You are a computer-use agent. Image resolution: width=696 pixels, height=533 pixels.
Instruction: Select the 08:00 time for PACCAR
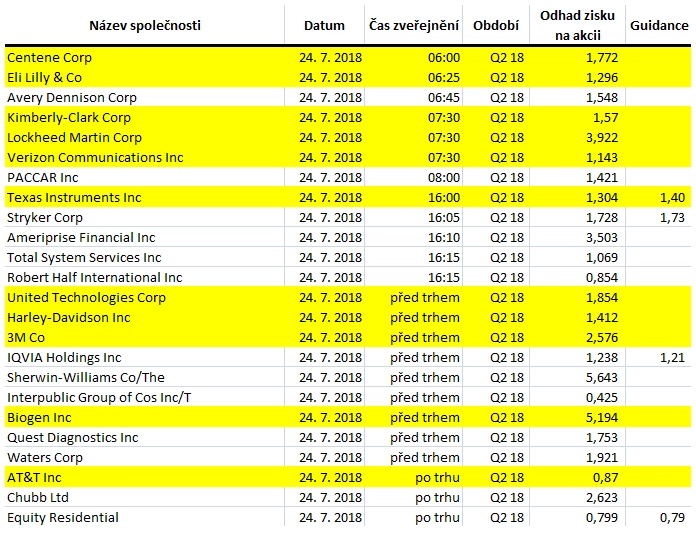(444, 178)
